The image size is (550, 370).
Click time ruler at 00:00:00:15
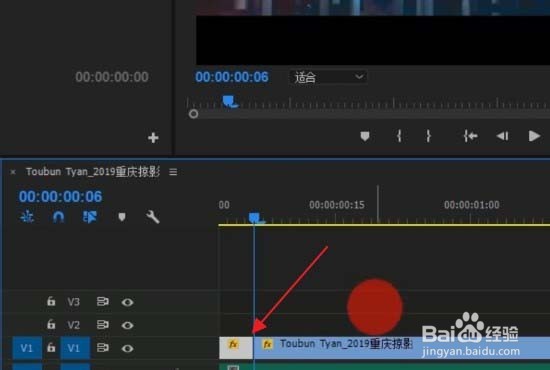coord(337,205)
